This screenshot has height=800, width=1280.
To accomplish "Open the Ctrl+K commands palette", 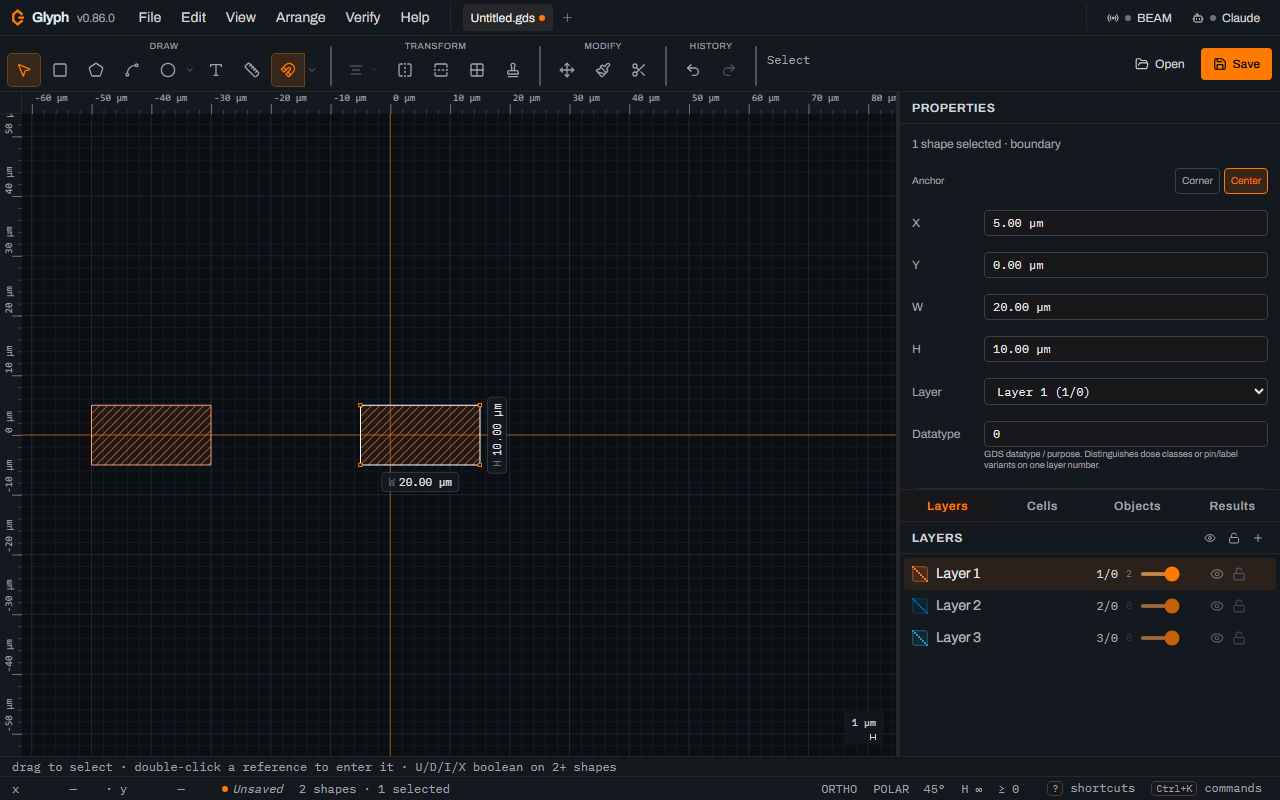I will point(1207,789).
